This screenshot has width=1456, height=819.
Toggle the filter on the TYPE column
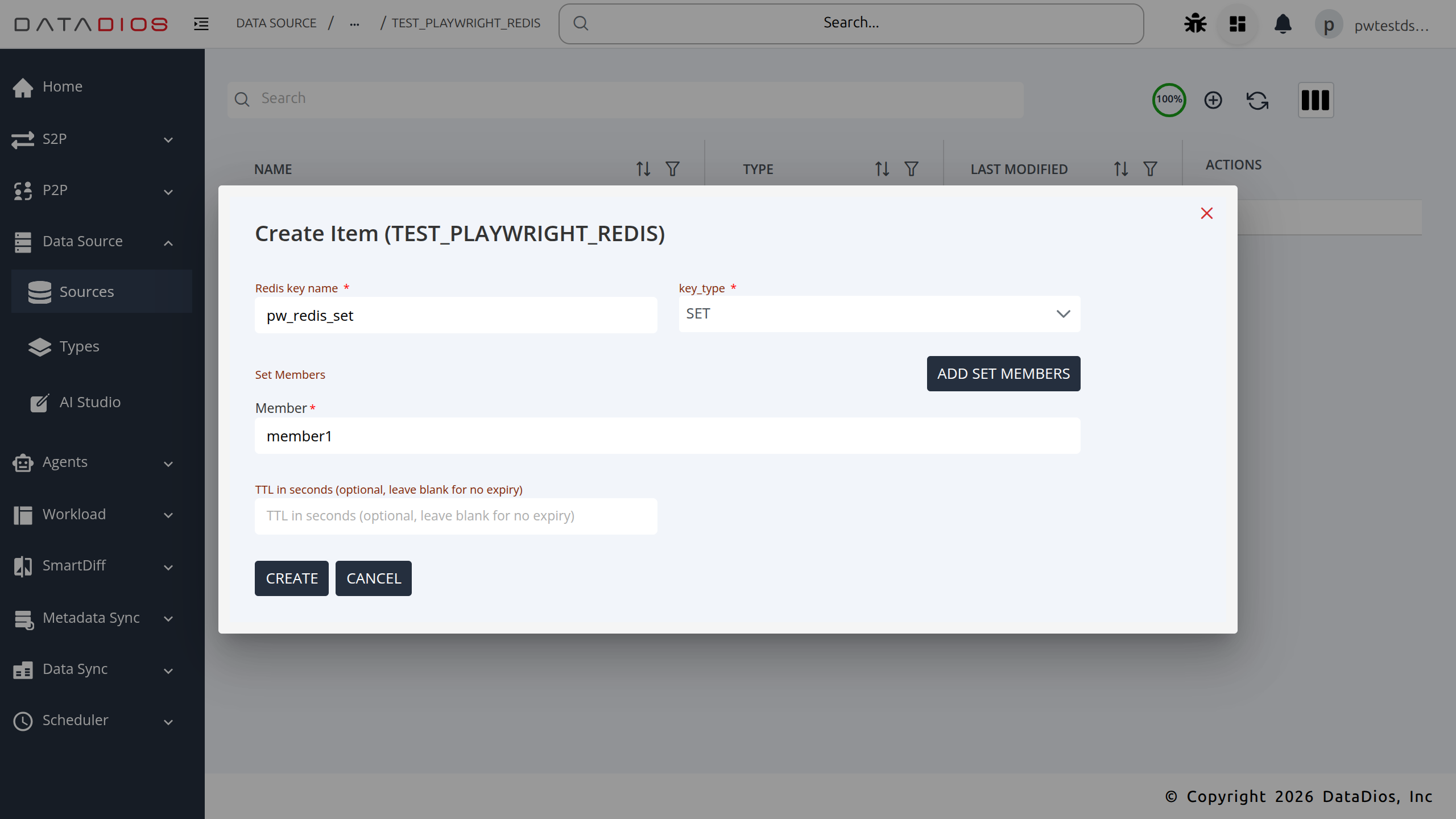911,169
